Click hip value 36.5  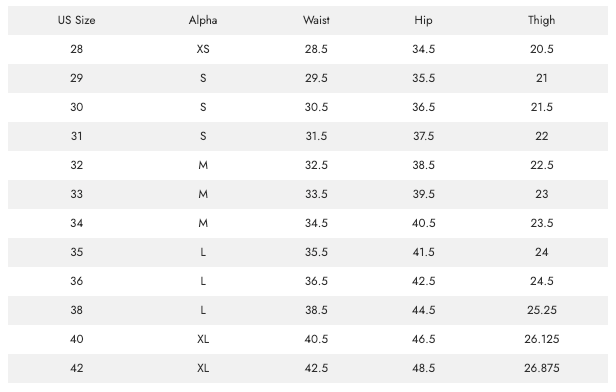424,107
